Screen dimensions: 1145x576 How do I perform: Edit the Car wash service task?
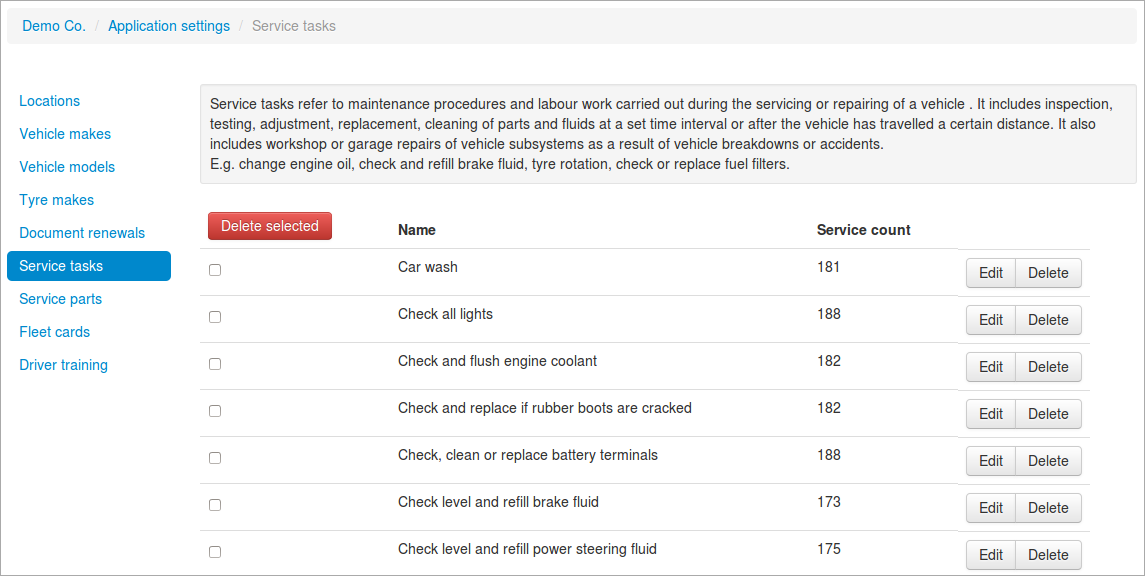coord(991,273)
